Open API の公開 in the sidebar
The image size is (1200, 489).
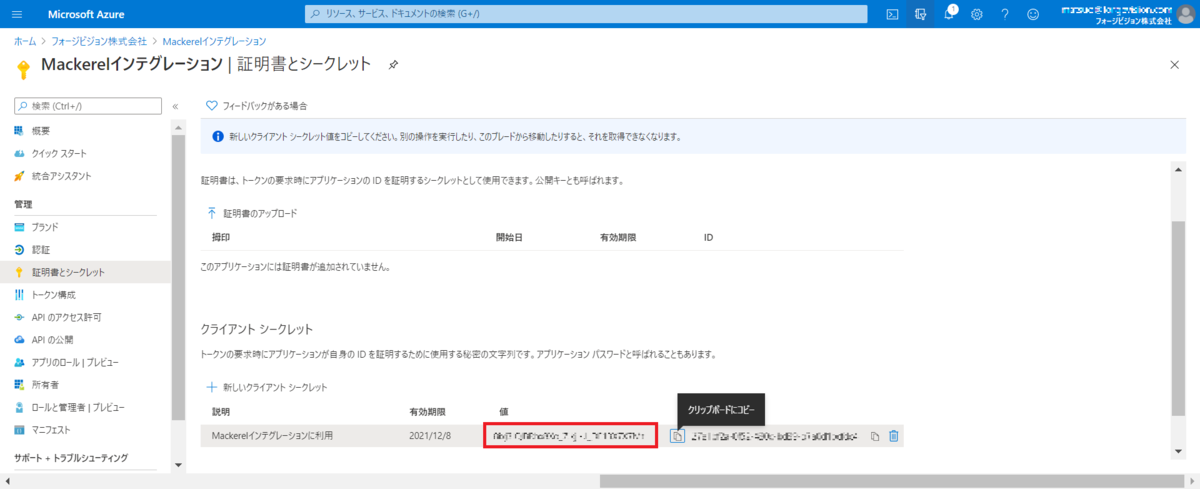pos(54,340)
